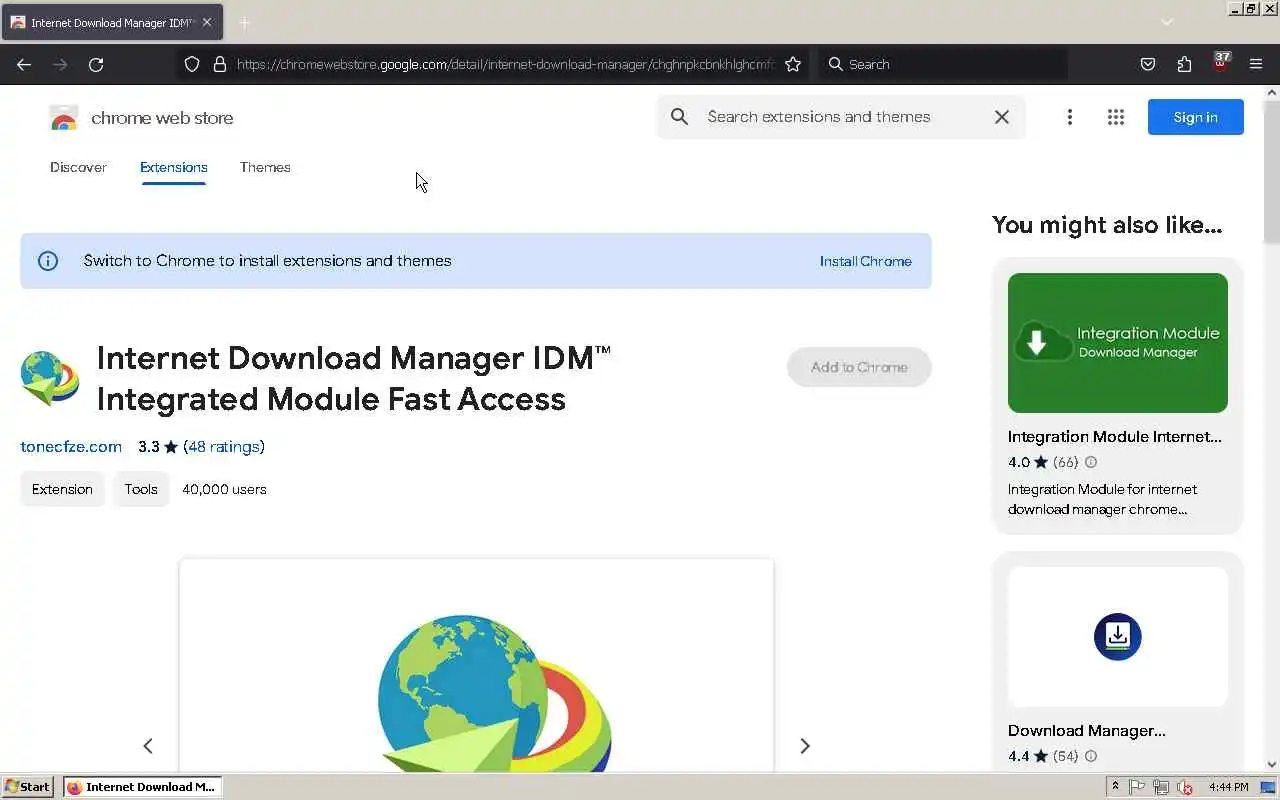This screenshot has width=1280, height=800.
Task: Click the Action Center flag tray icon
Action: pyautogui.click(x=1138, y=787)
